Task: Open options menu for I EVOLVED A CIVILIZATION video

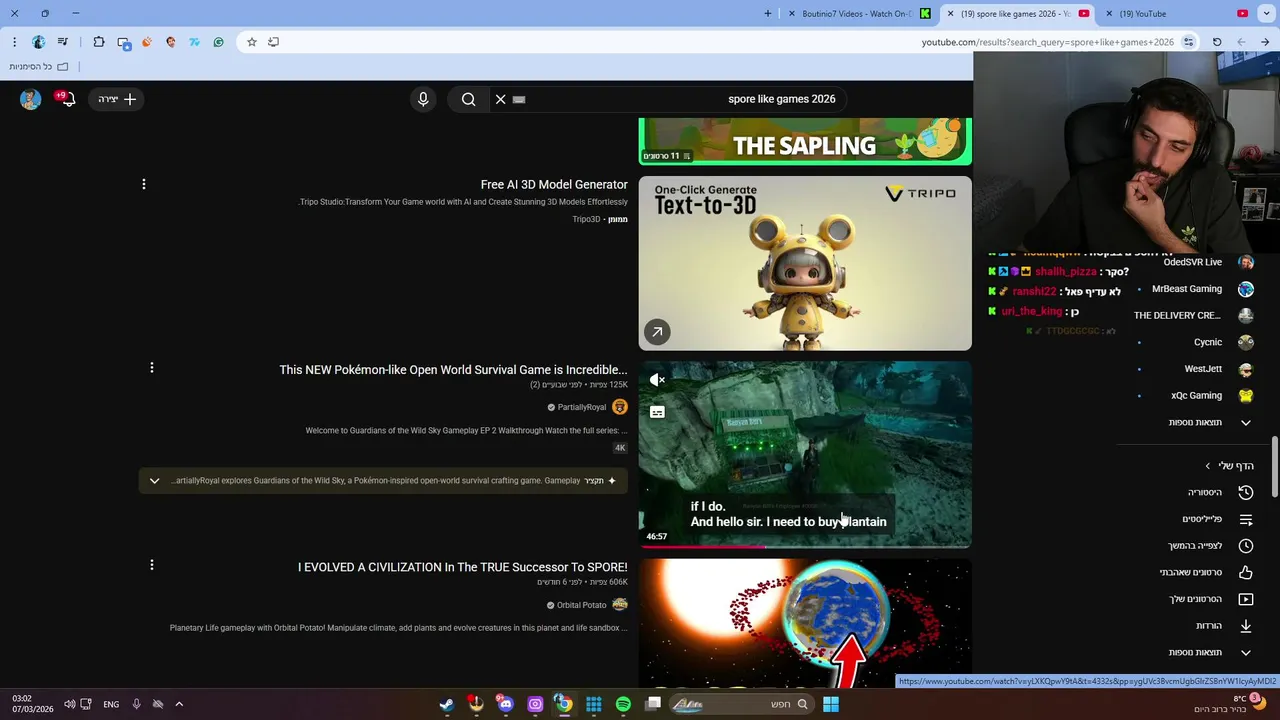Action: [x=151, y=565]
